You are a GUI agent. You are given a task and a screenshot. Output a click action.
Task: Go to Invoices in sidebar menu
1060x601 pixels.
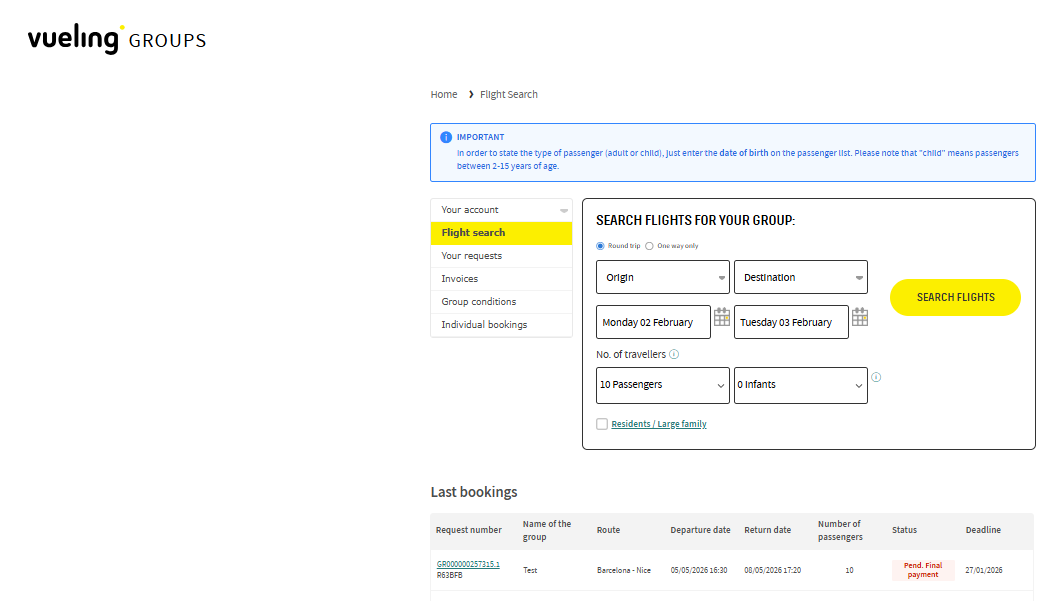(x=460, y=279)
